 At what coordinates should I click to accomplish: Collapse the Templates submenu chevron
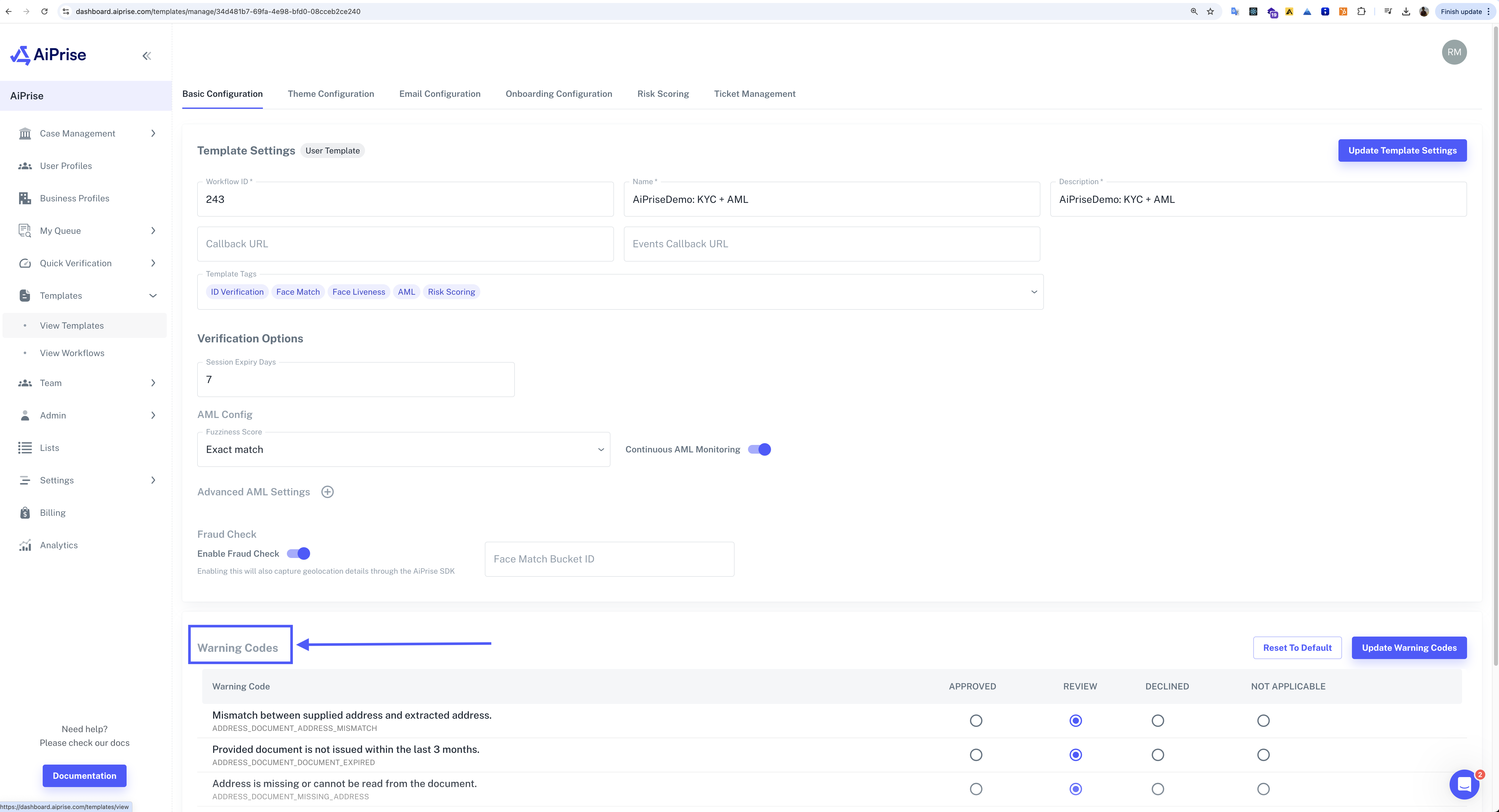tap(153, 295)
